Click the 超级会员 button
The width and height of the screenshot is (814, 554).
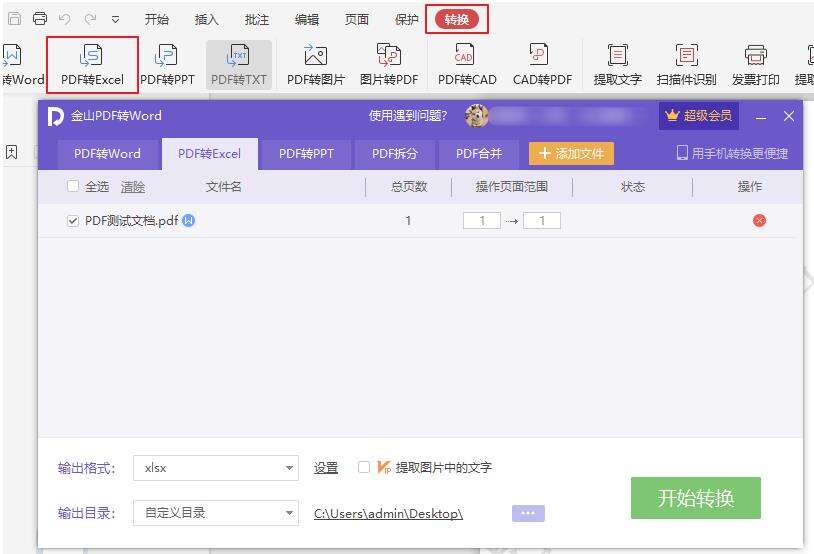click(699, 115)
